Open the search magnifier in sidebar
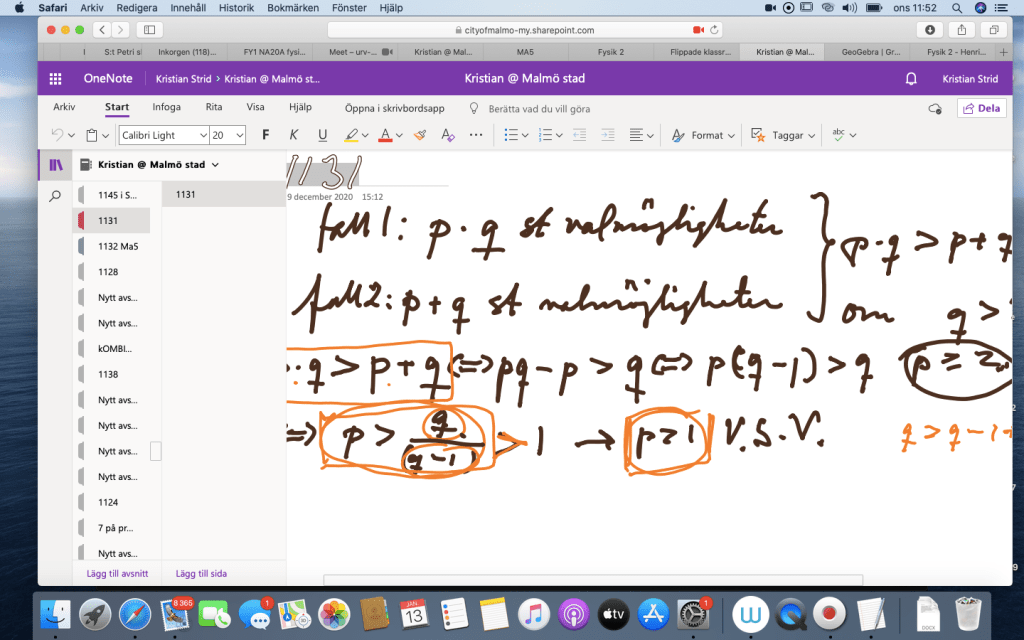Image resolution: width=1024 pixels, height=640 pixels. pos(55,196)
